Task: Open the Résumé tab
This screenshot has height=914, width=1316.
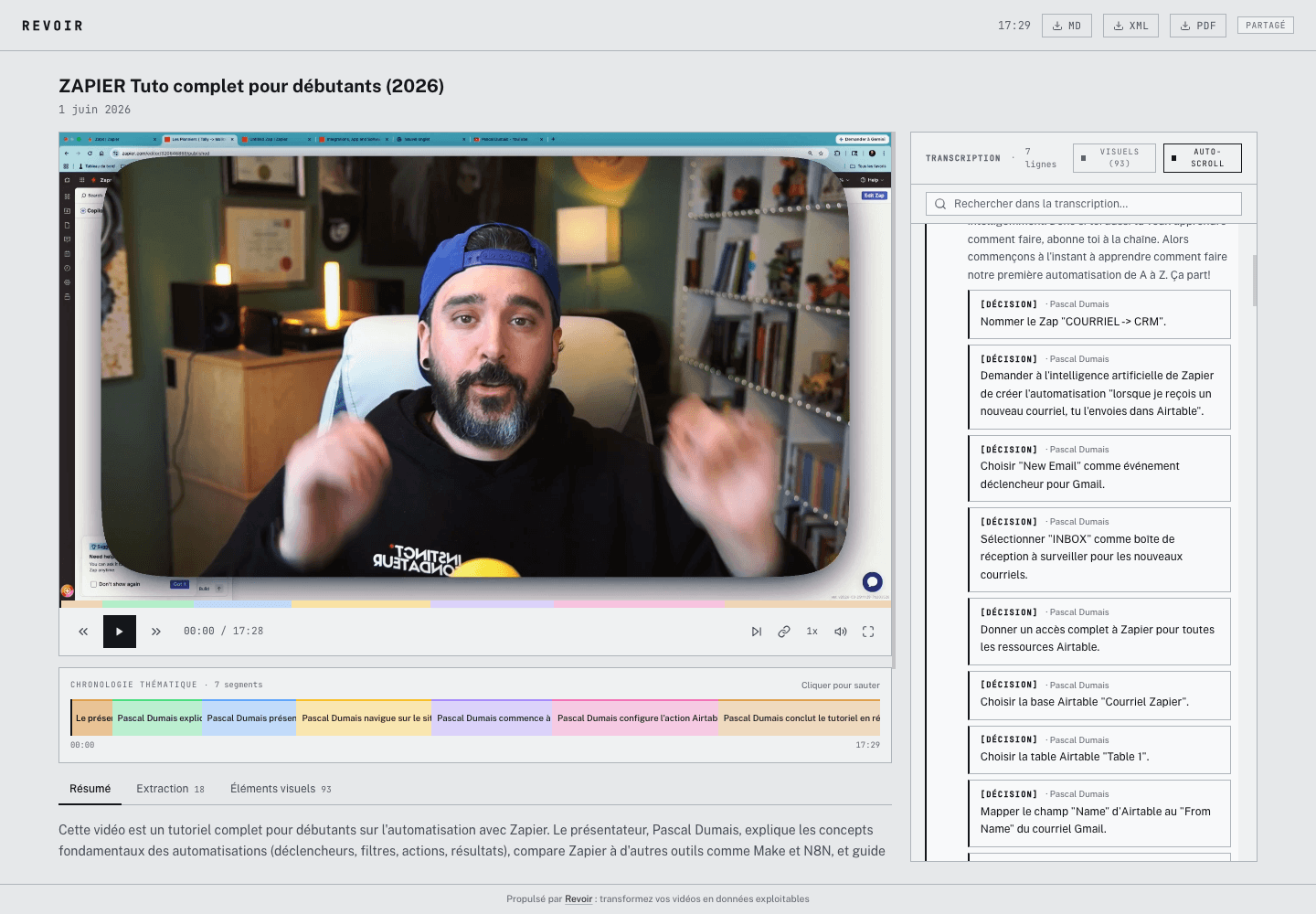Action: click(x=90, y=789)
